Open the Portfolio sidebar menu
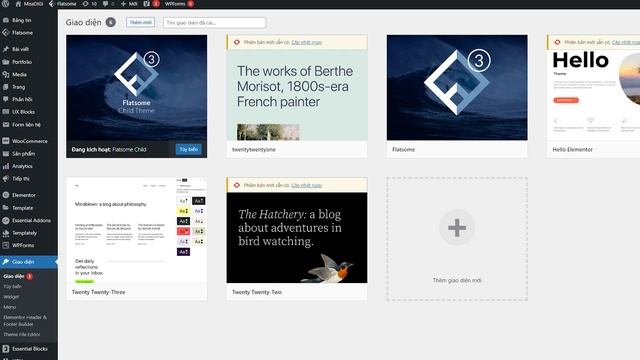The image size is (640, 360). coord(29,62)
